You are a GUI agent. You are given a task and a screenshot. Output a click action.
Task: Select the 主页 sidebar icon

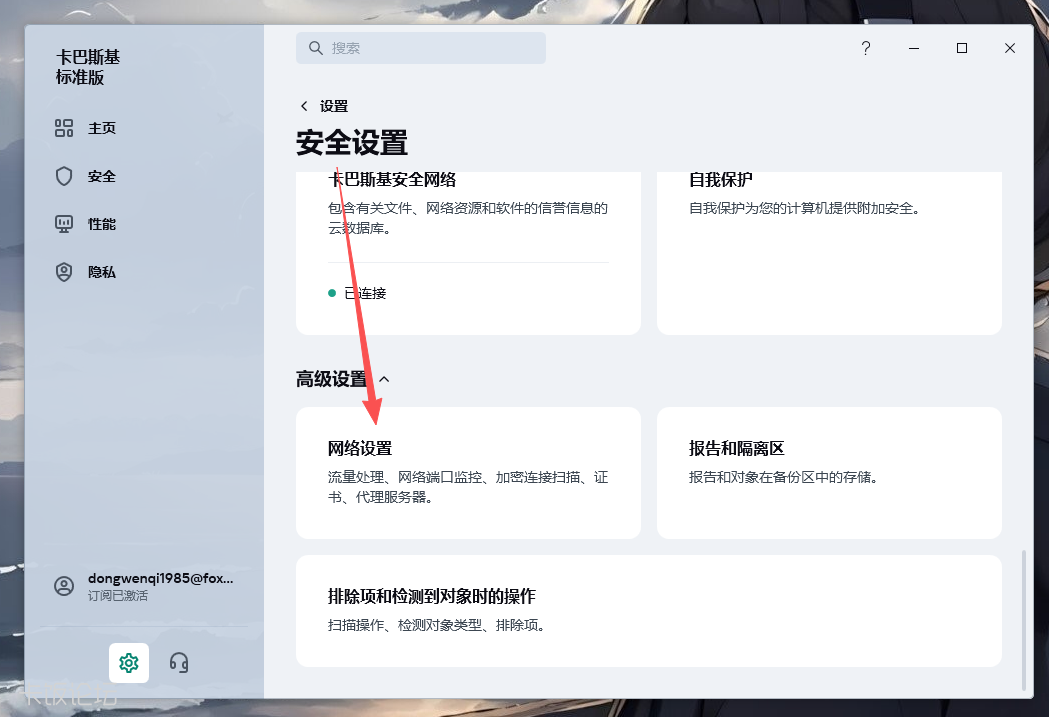63,128
